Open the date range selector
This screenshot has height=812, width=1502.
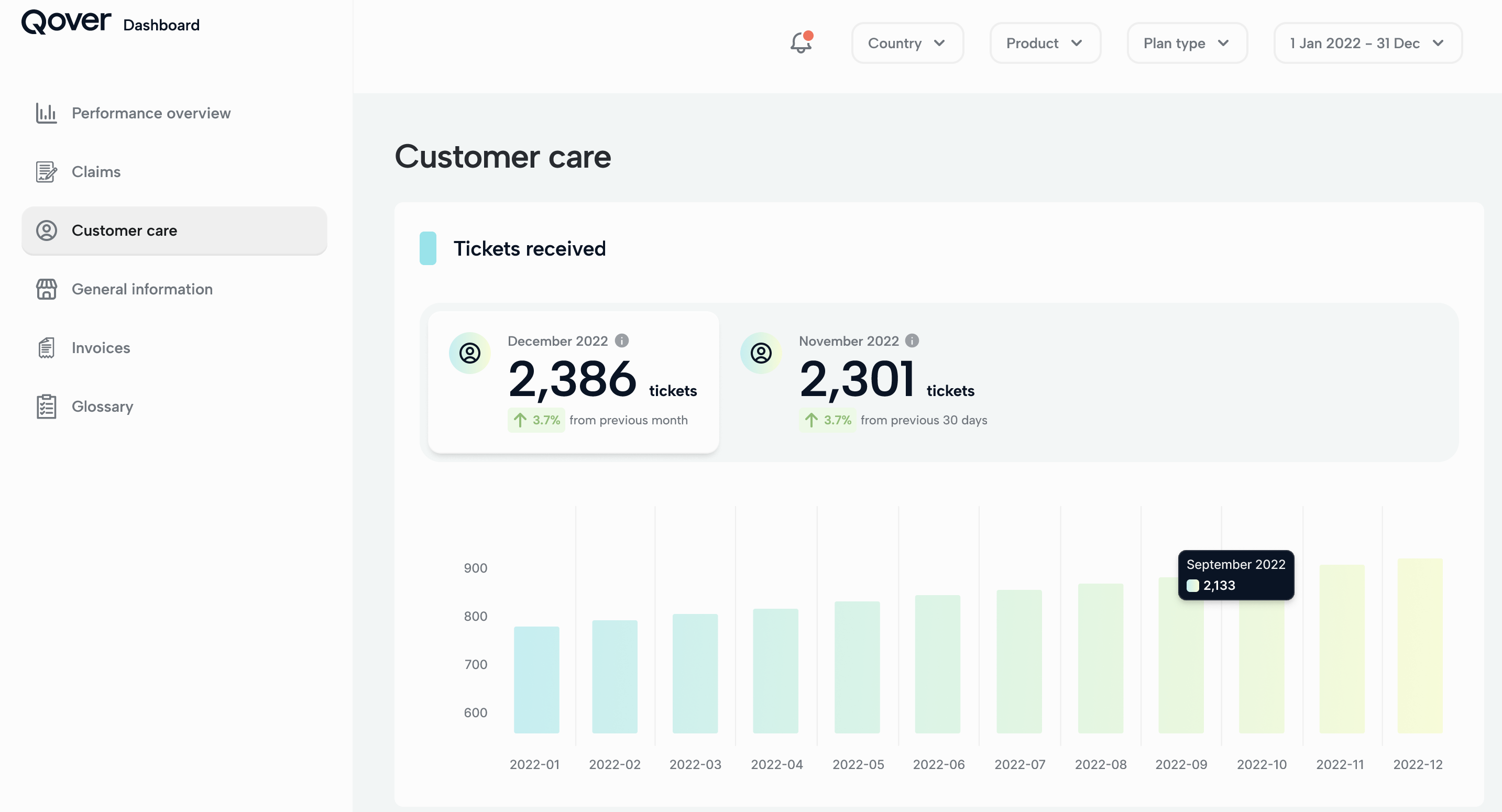point(1367,43)
